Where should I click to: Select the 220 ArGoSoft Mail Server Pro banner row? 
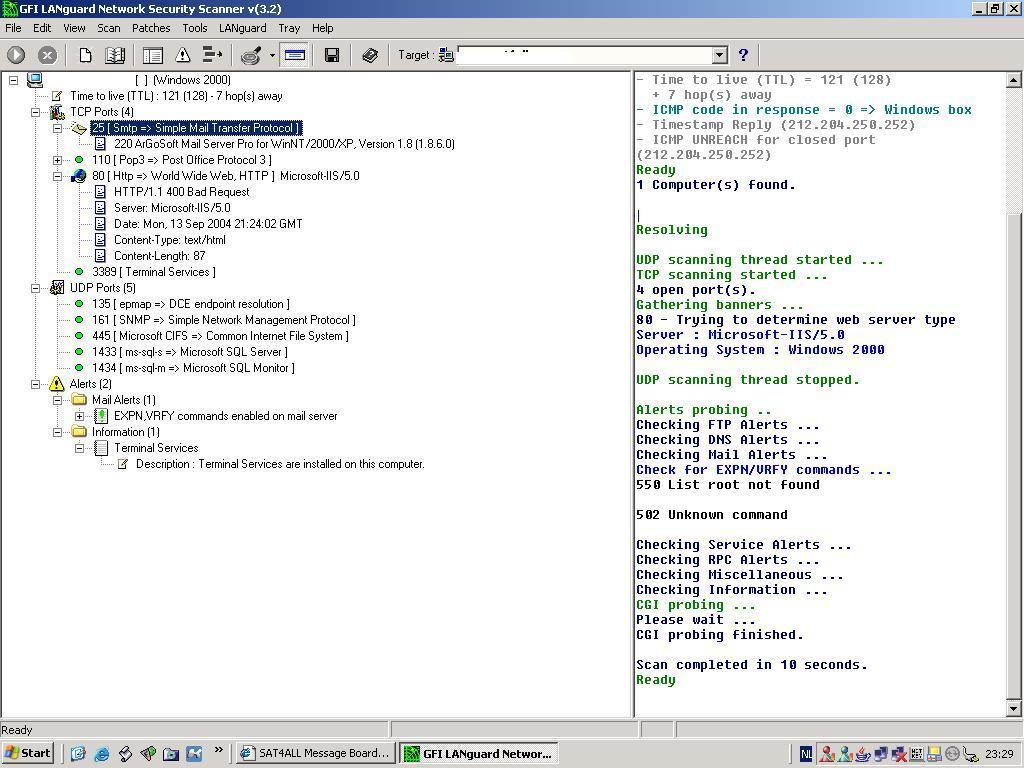pyautogui.click(x=284, y=144)
